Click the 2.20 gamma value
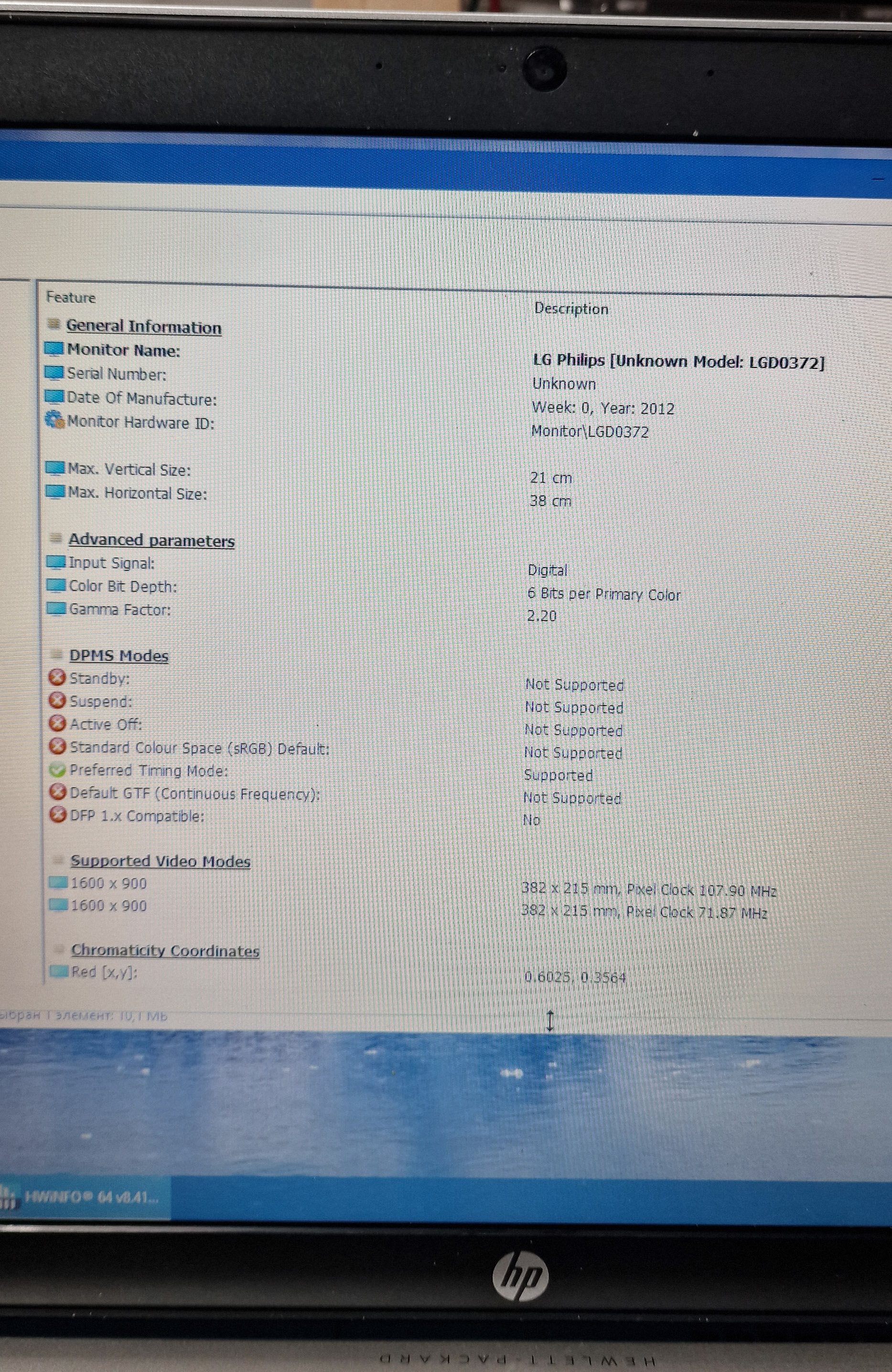 point(542,616)
